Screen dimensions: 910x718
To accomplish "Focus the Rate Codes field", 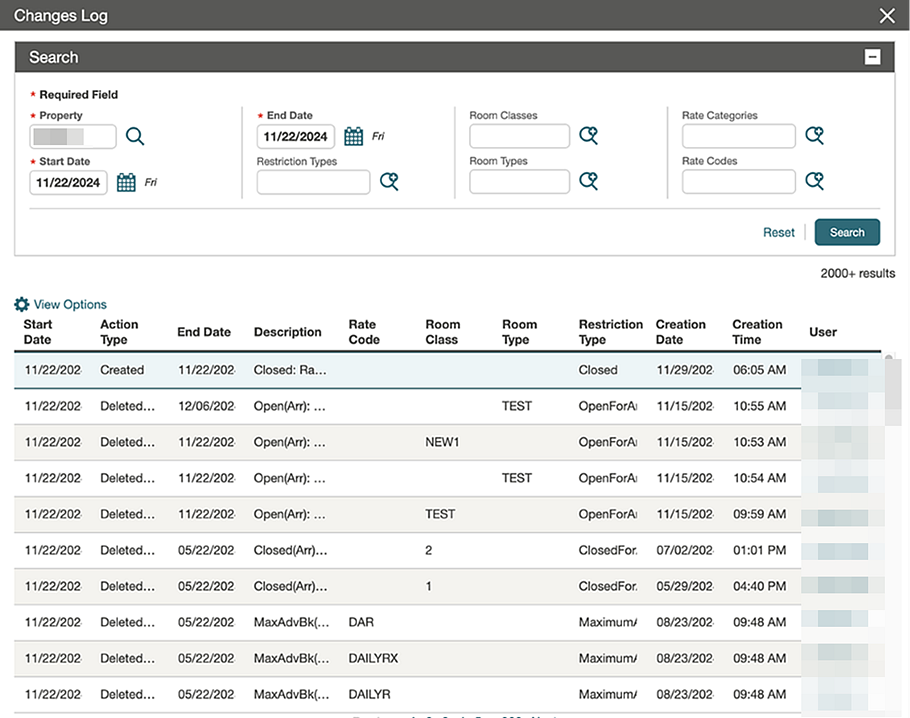I will point(739,181).
